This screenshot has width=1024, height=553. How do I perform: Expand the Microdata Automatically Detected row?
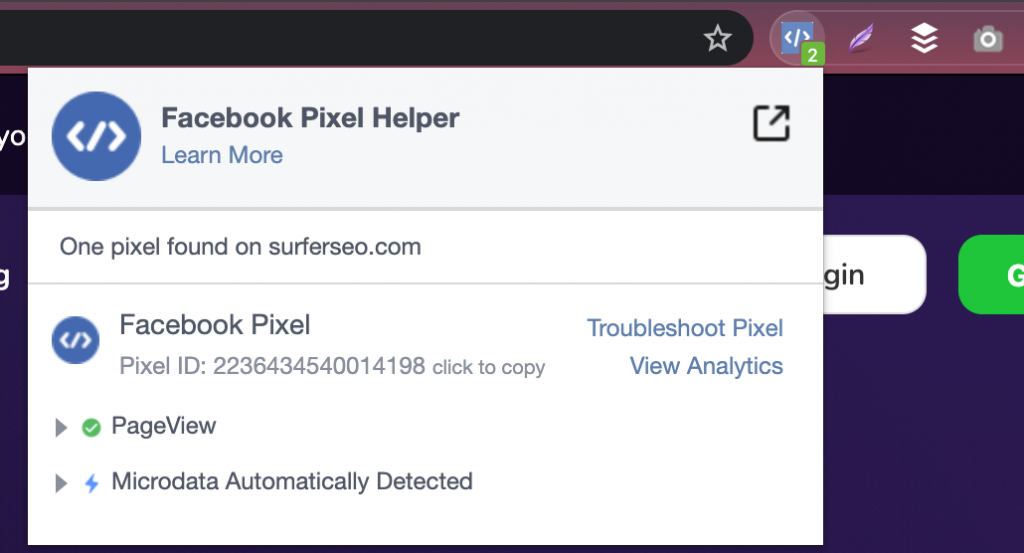[x=62, y=484]
